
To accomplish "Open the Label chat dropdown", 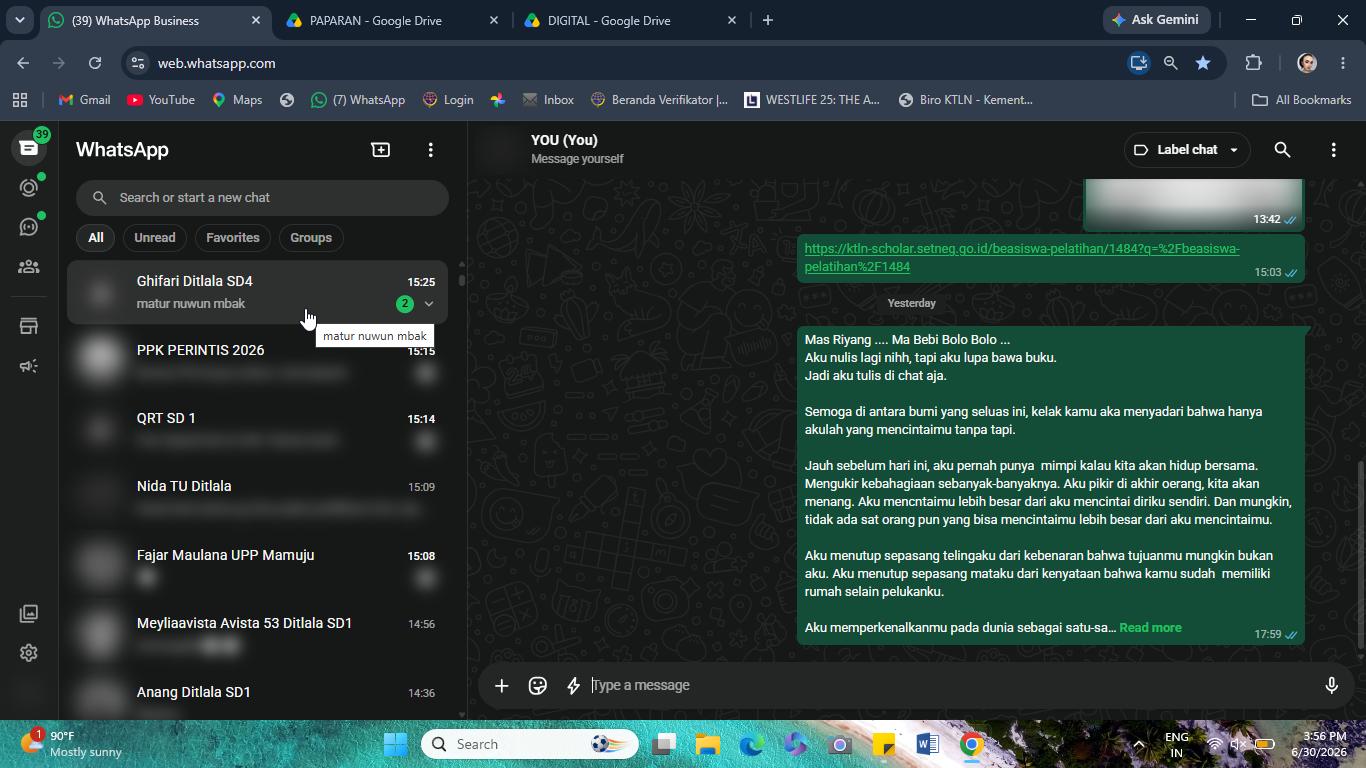I will (x=1187, y=150).
